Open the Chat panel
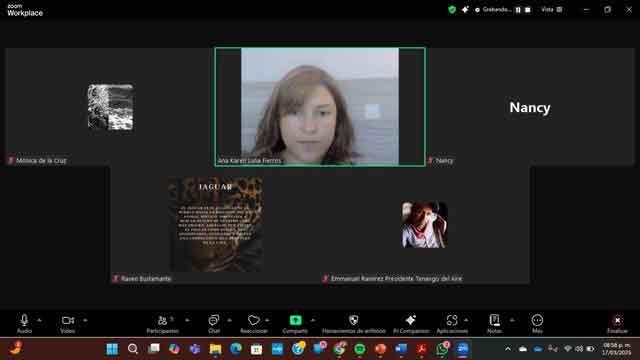Image resolution: width=640 pixels, height=360 pixels. tap(214, 324)
